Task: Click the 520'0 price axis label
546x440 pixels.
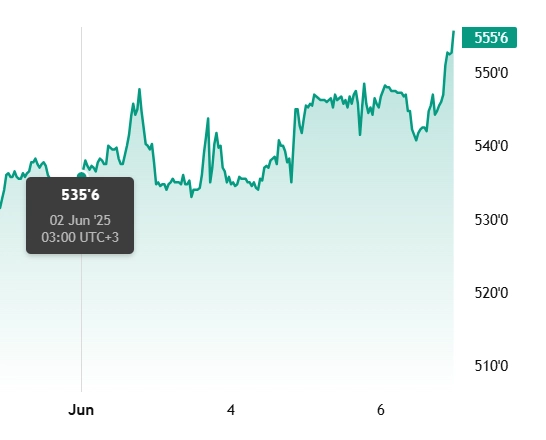Action: (491, 293)
